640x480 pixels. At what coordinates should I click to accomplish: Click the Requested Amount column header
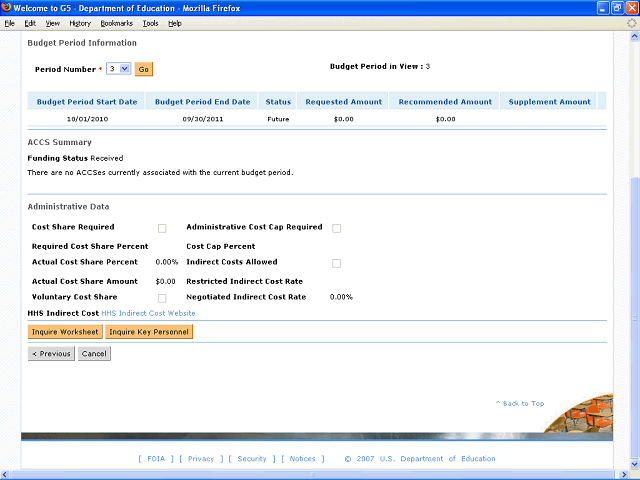[x=344, y=102]
